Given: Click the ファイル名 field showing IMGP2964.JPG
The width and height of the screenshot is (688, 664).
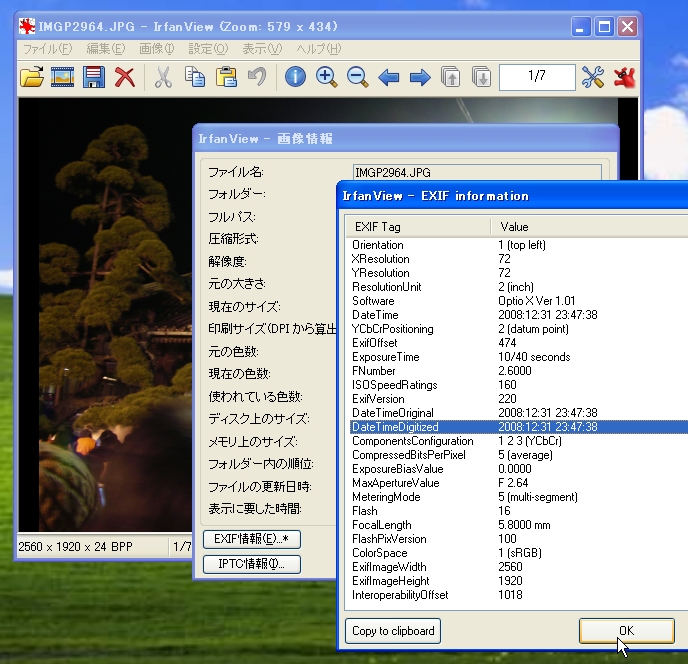Looking at the screenshot, I should (477, 172).
